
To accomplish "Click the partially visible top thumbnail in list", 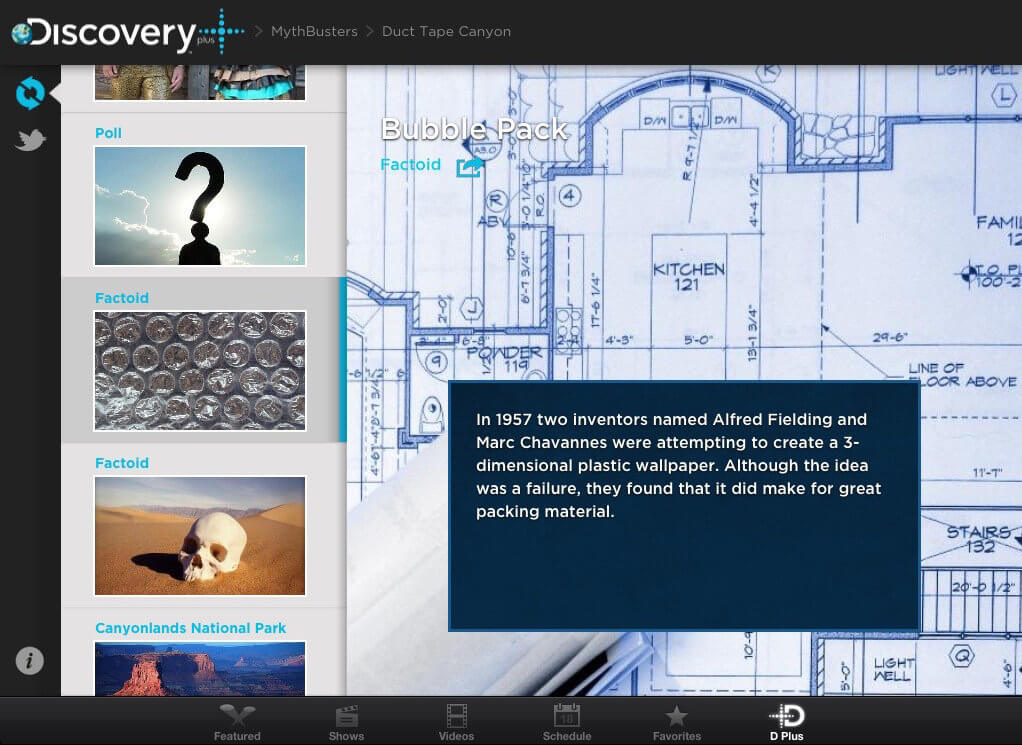I will click(200, 83).
